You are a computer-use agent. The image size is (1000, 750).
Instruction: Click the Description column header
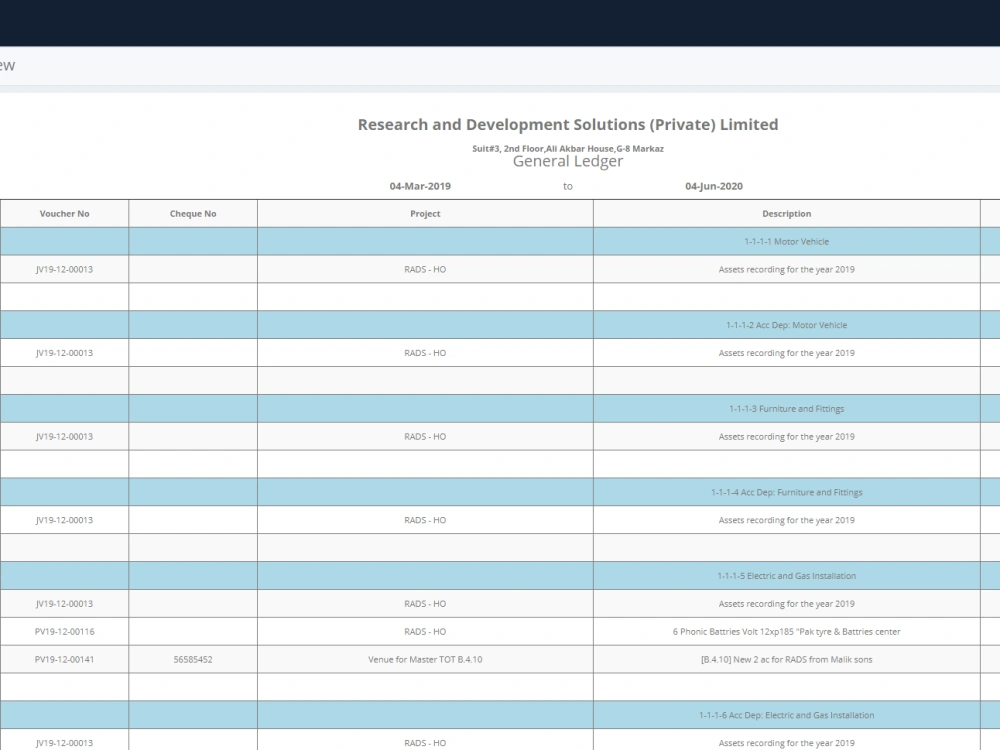click(x=786, y=214)
